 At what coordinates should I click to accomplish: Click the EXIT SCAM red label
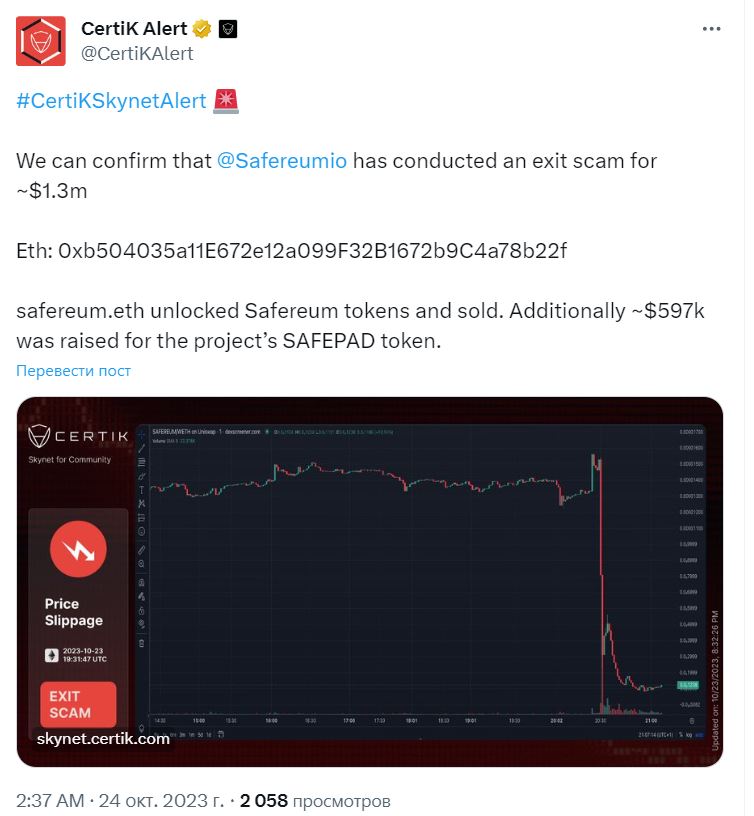click(78, 704)
